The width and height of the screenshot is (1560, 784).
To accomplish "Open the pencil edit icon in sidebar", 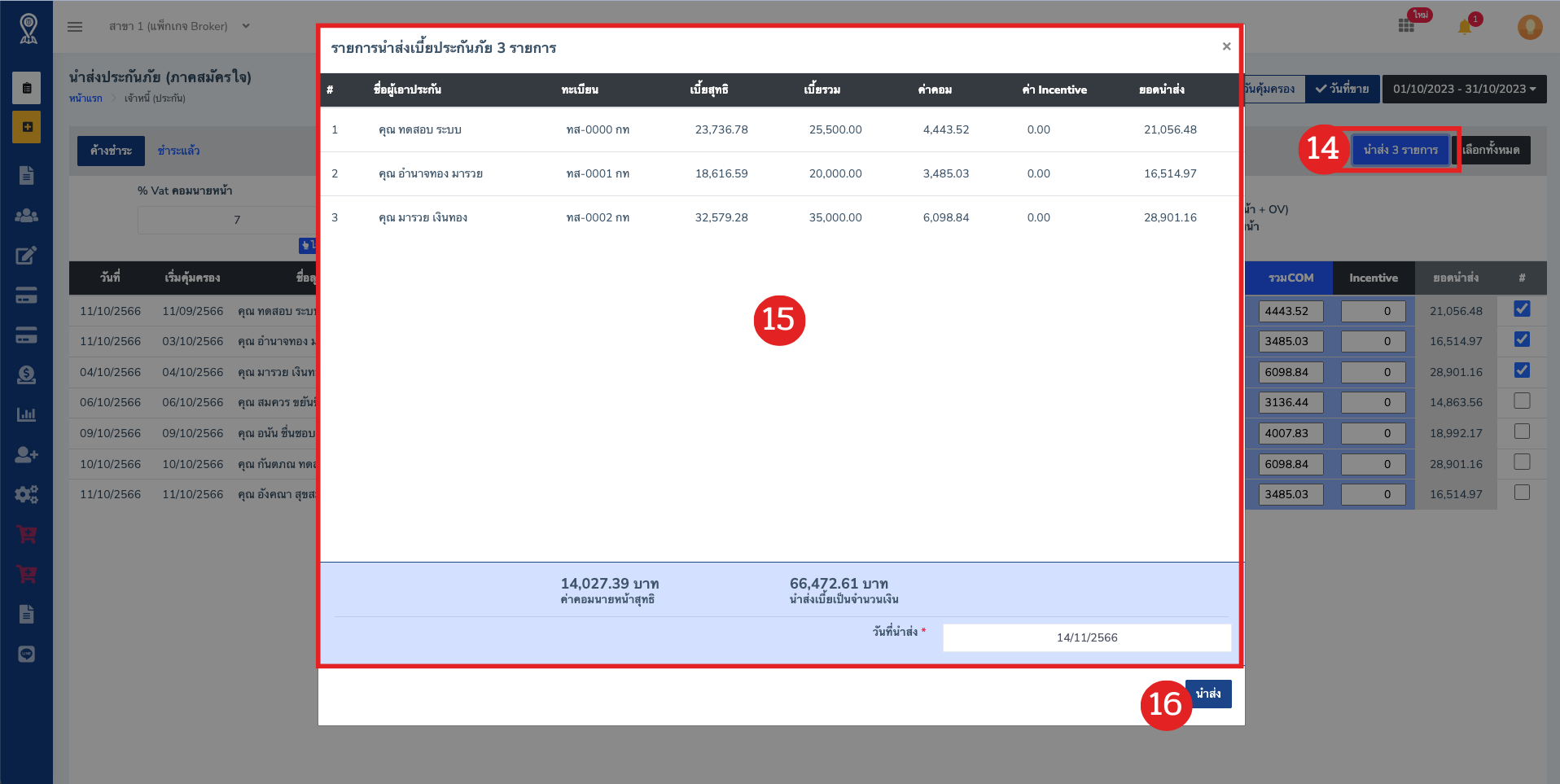I will (26, 256).
